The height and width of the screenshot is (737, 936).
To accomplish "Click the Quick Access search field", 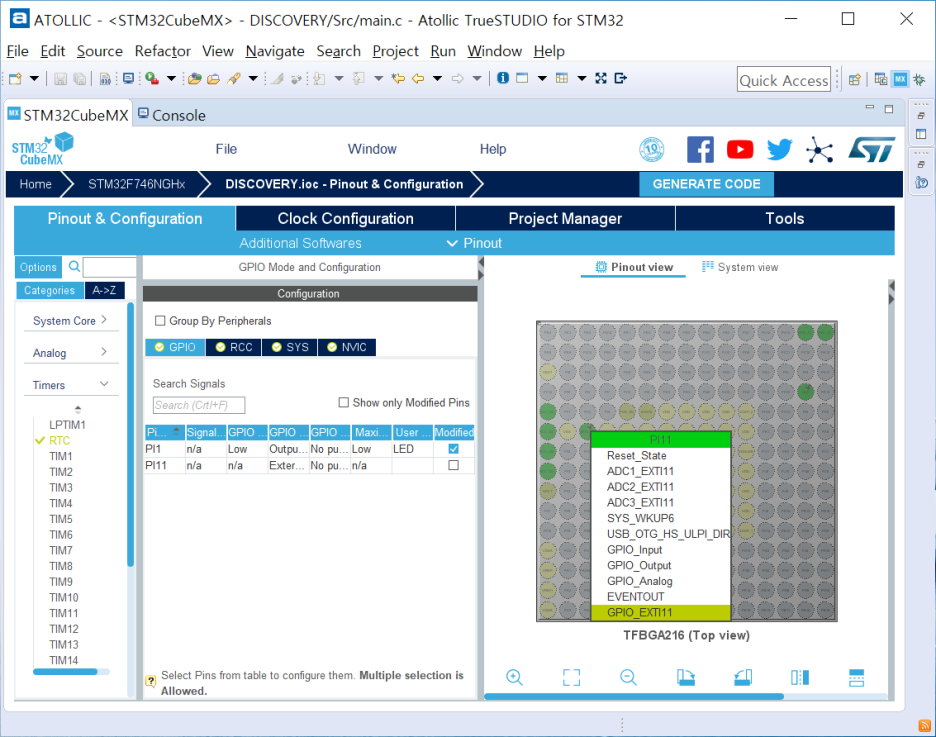I will click(784, 79).
